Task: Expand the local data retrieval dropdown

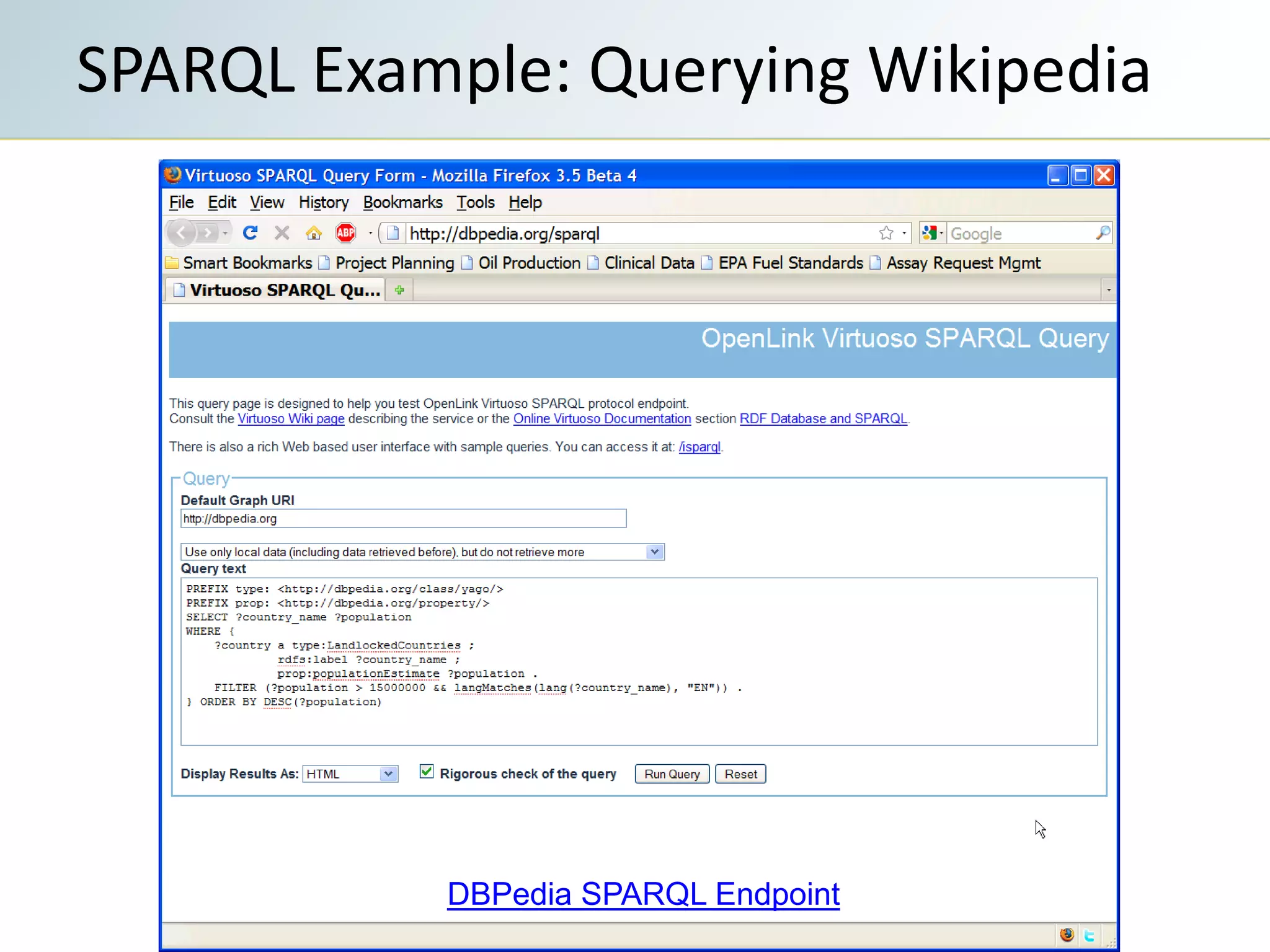Action: tap(654, 552)
